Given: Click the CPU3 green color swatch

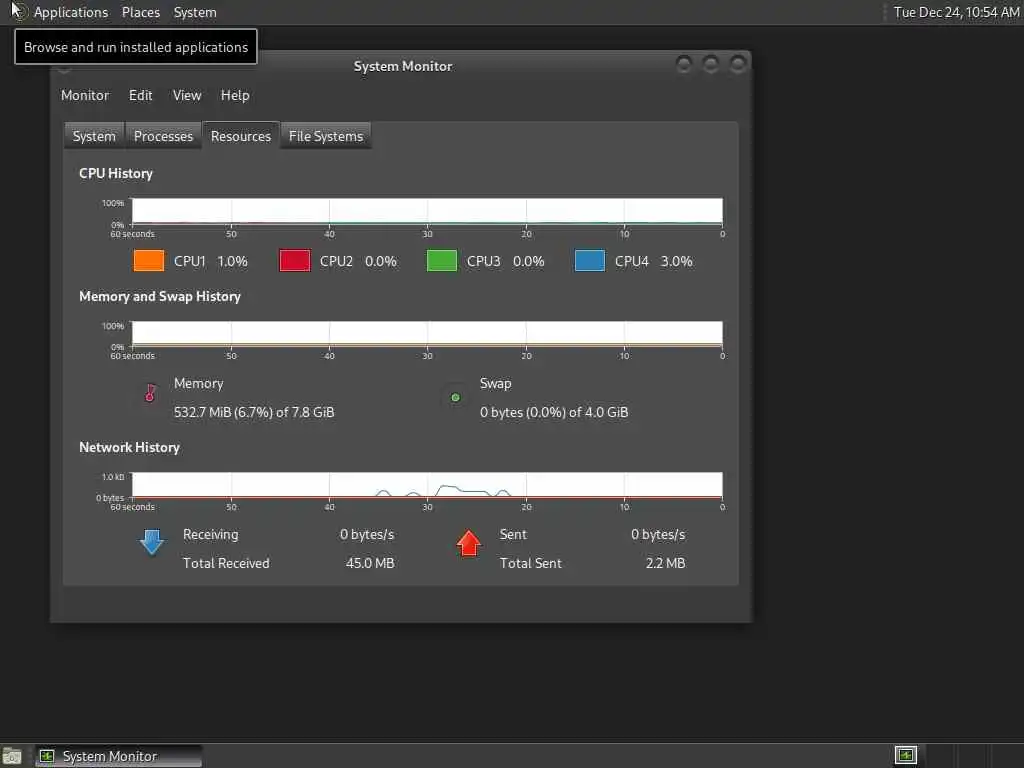Looking at the screenshot, I should pos(441,261).
